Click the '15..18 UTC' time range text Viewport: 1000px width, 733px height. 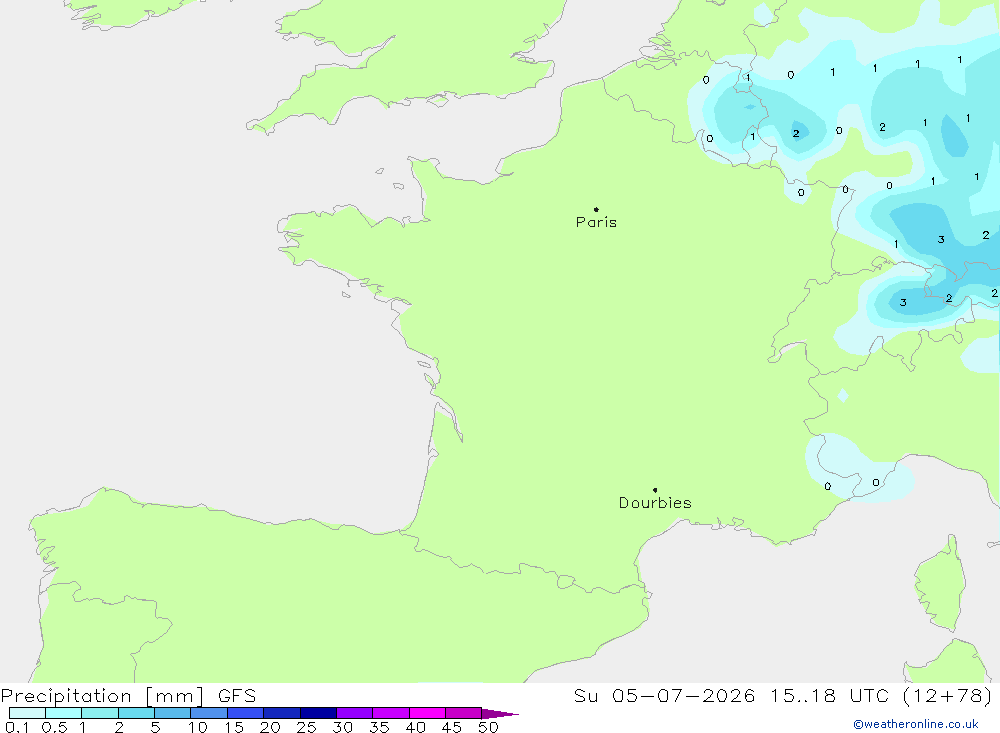tap(829, 696)
